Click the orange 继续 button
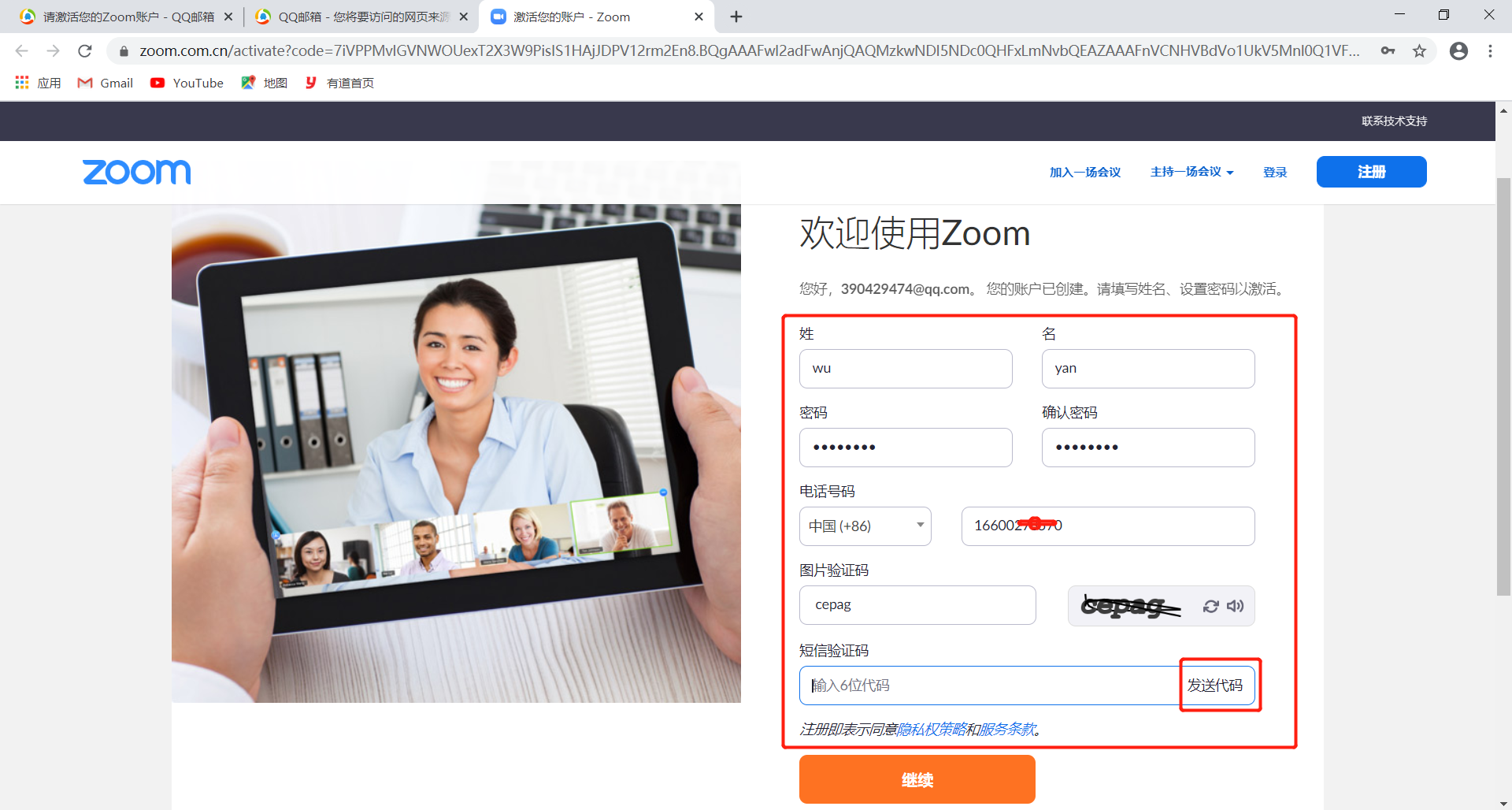This screenshot has height=810, width=1512. point(917,779)
